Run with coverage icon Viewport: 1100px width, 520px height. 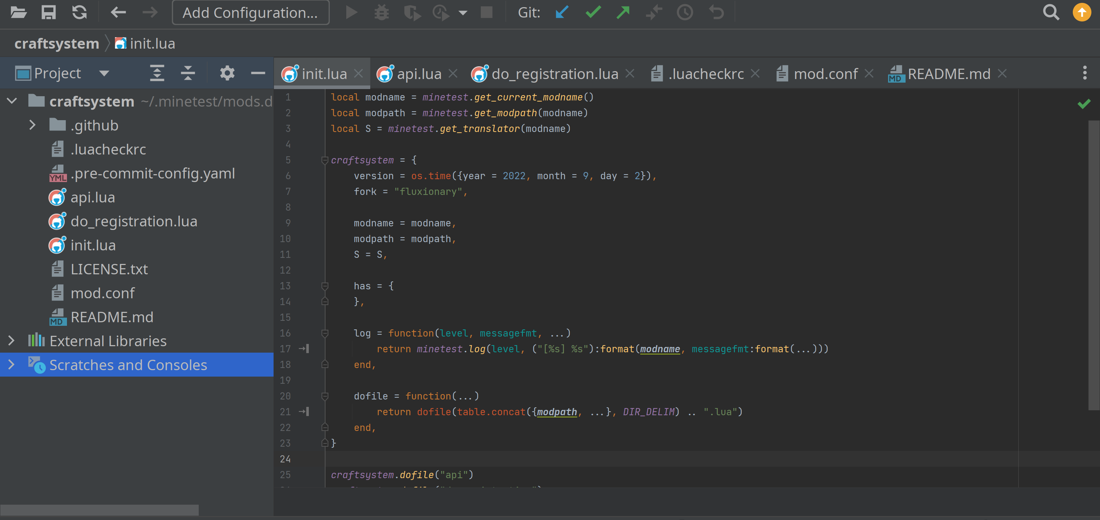click(413, 13)
